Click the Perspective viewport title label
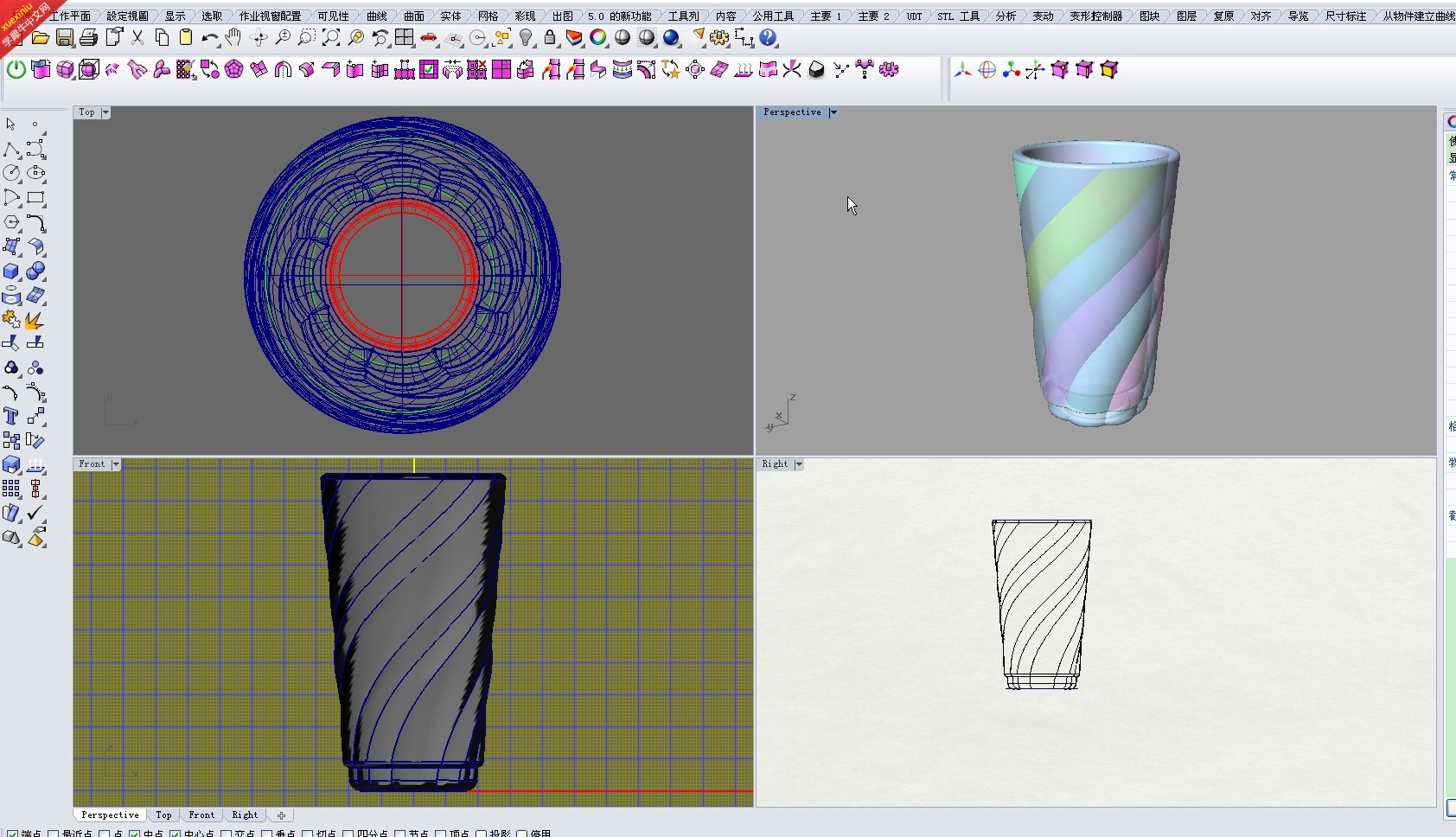 pos(792,112)
